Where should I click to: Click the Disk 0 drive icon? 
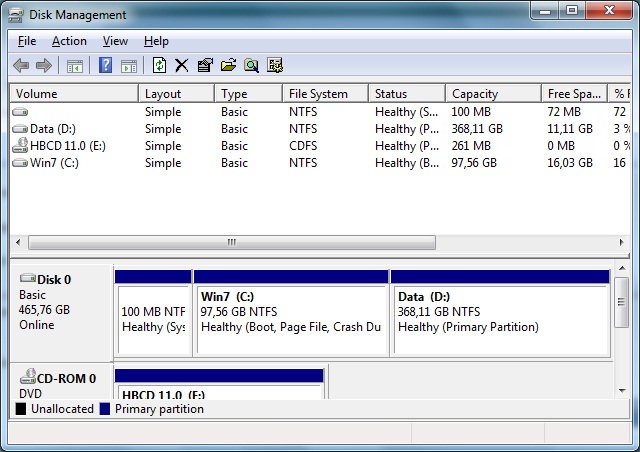coord(28,278)
